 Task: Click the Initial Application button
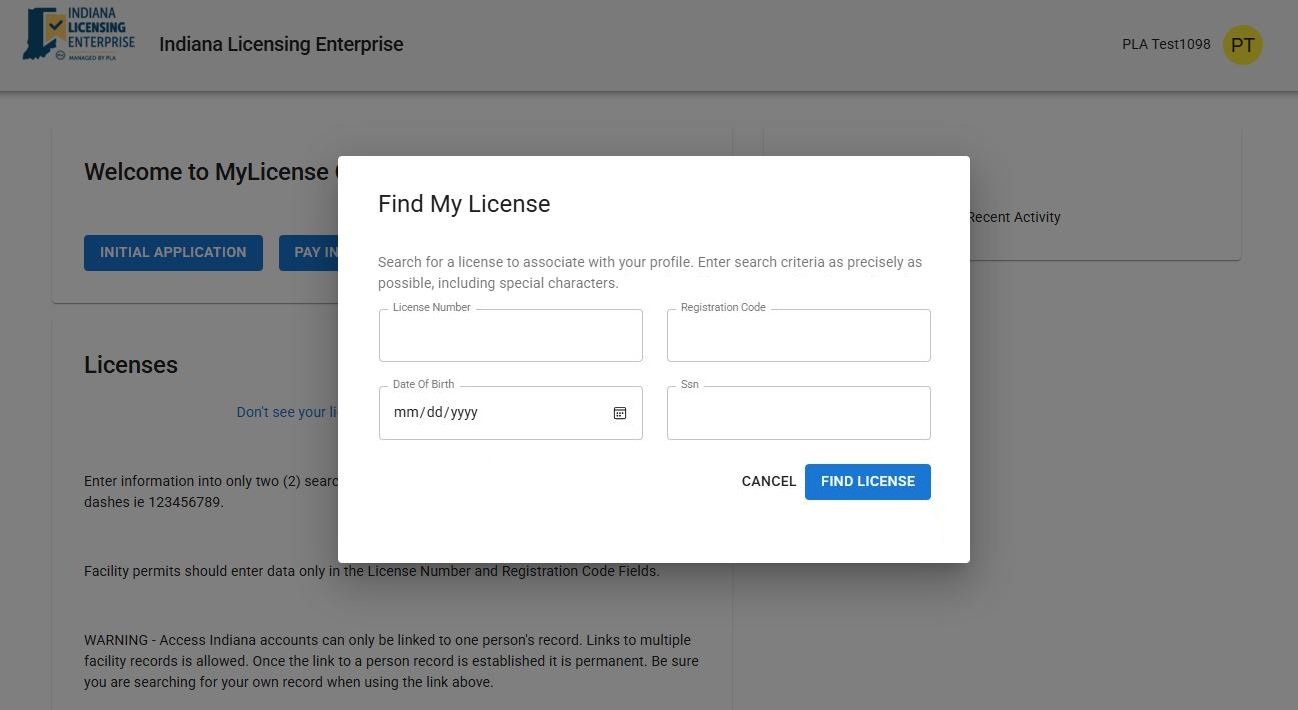[173, 253]
